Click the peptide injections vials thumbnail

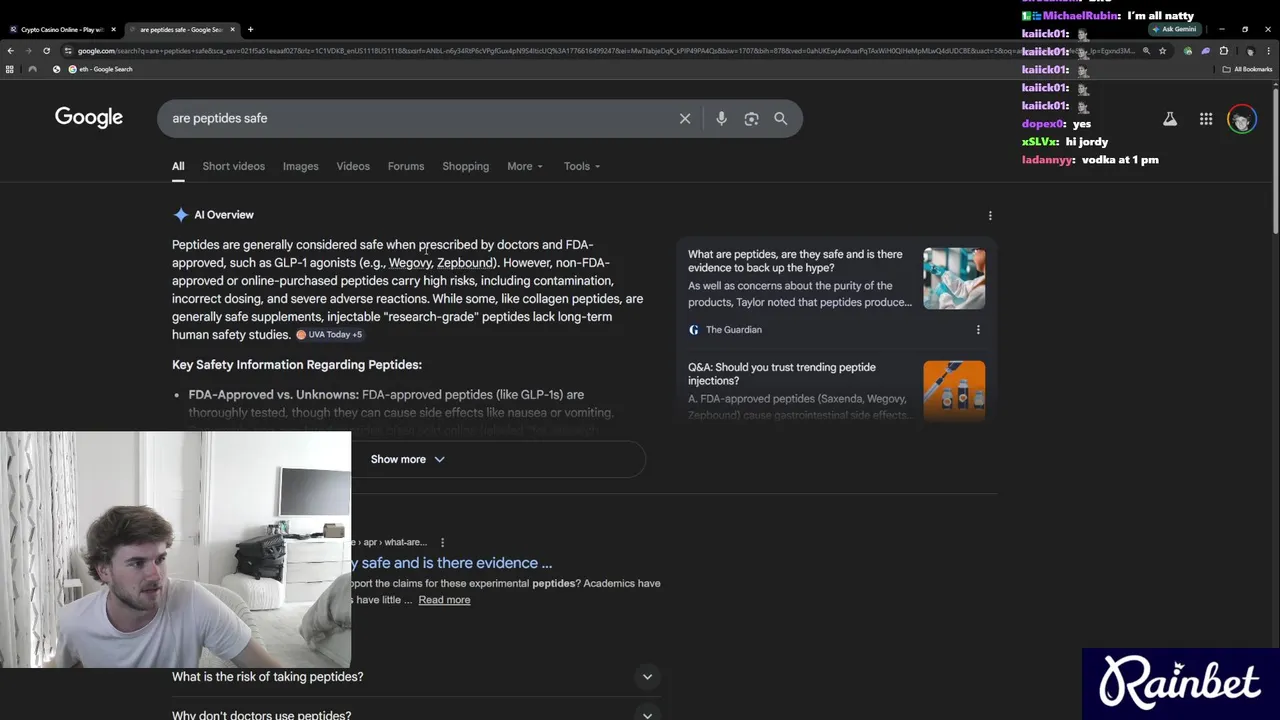[x=954, y=390]
